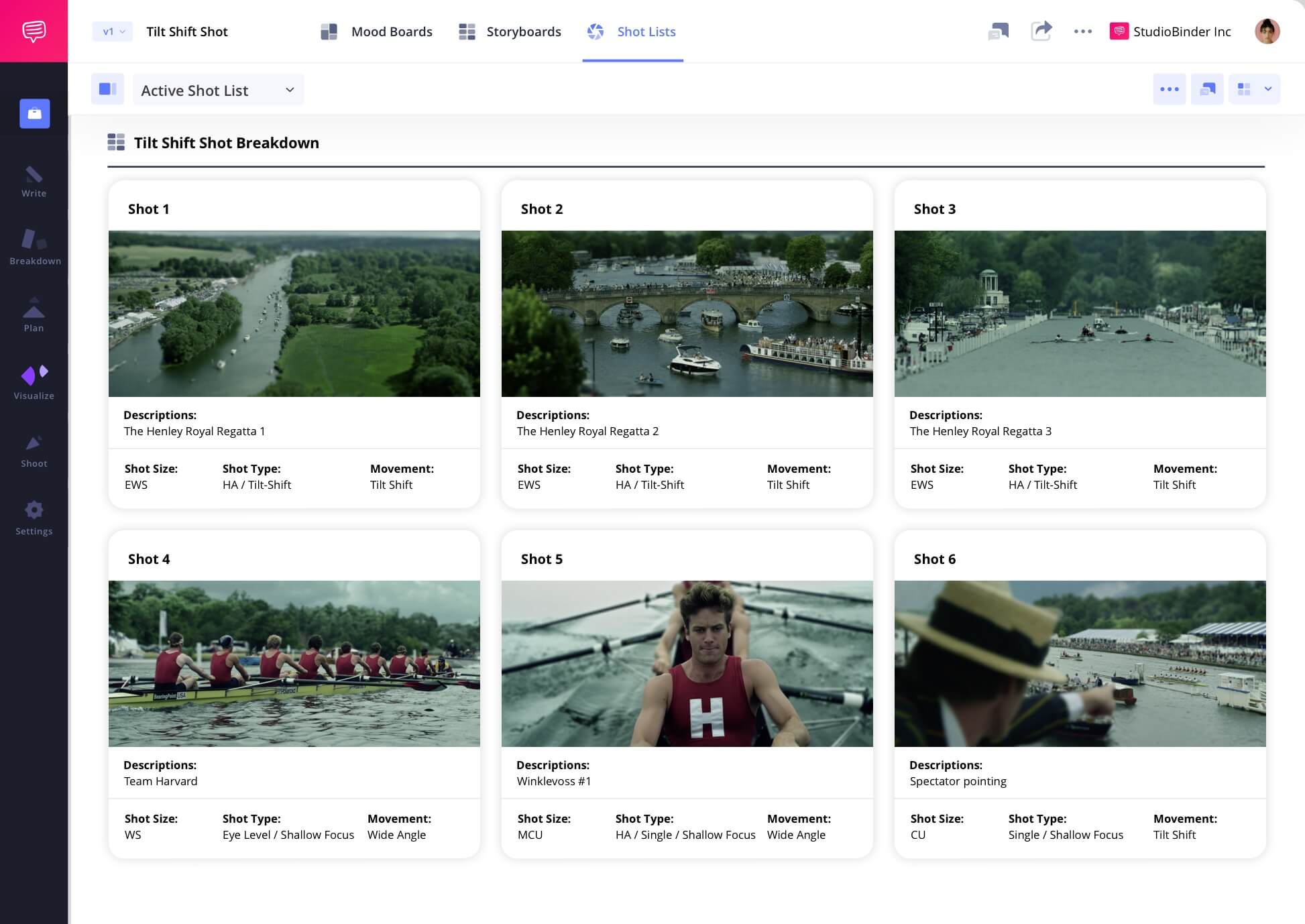
Task: Toggle the side panel view button
Action: [x=107, y=89]
